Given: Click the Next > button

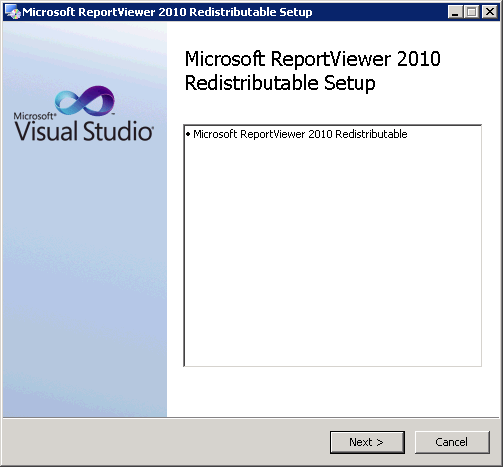Looking at the screenshot, I should 367,442.
